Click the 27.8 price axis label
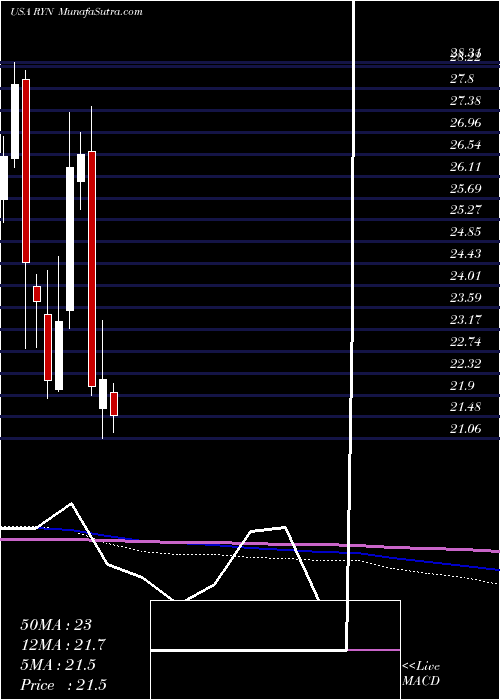 click(x=462, y=79)
